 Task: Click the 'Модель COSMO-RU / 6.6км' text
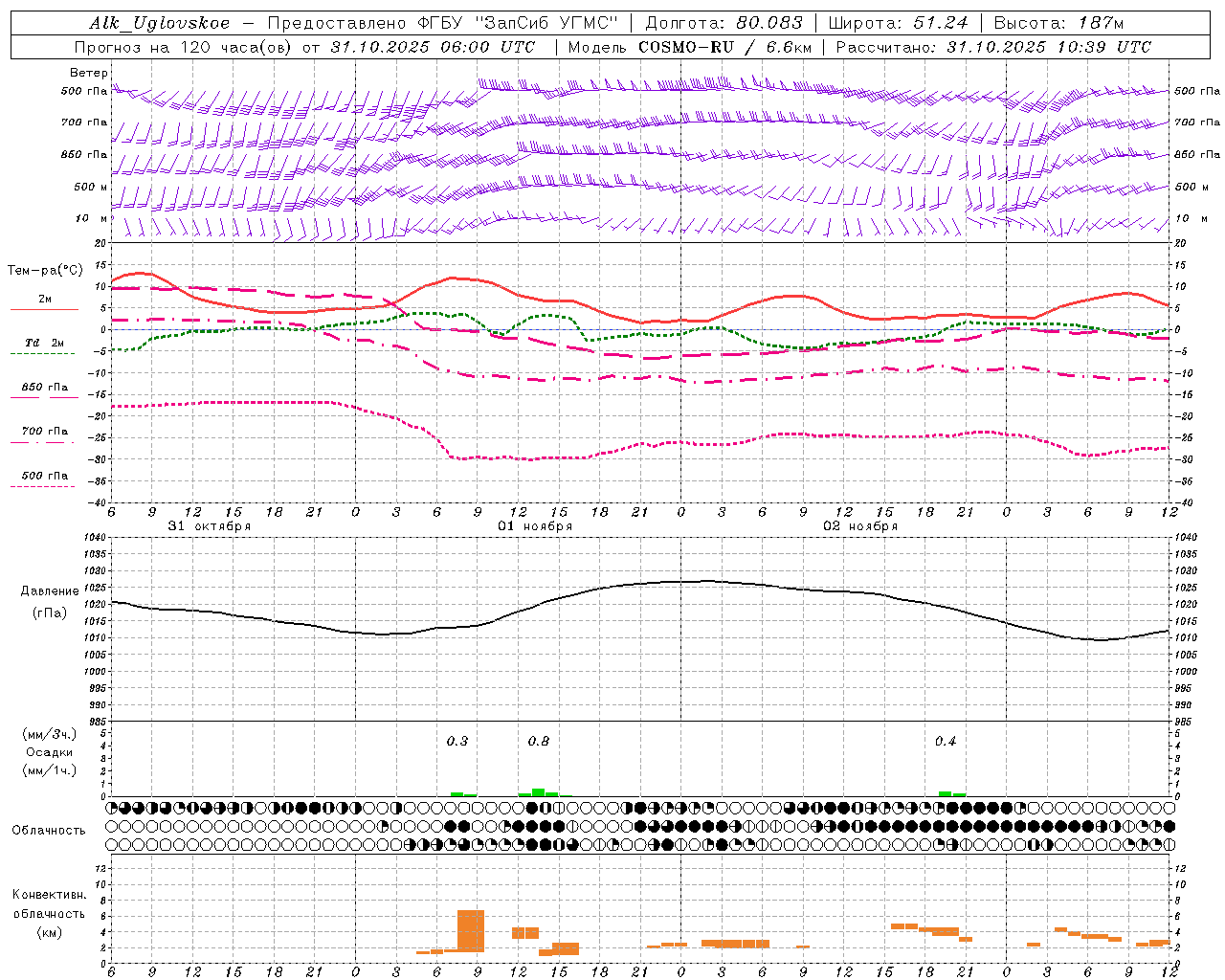[690, 47]
